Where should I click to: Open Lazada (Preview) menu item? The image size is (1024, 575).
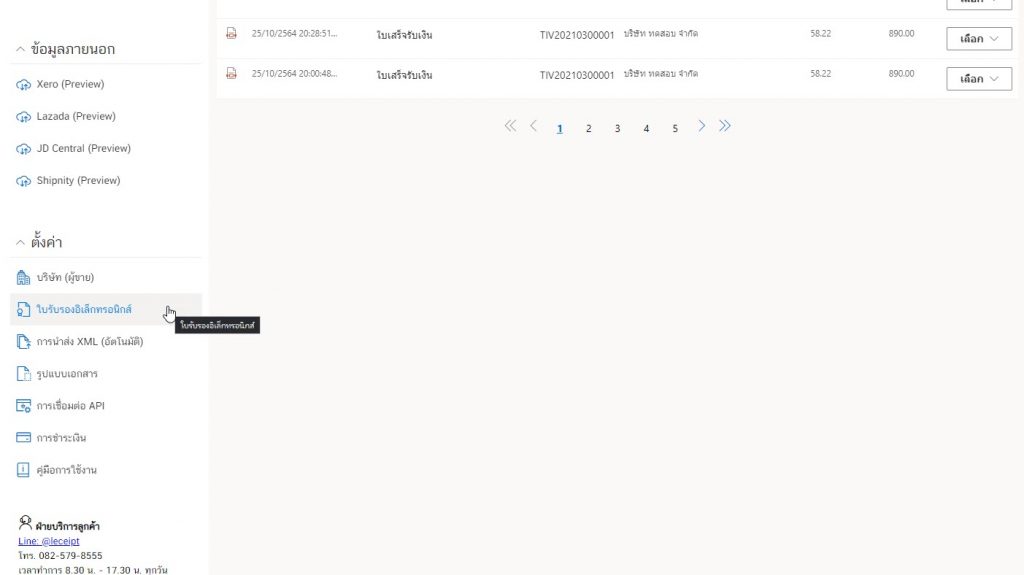click(x=106, y=116)
